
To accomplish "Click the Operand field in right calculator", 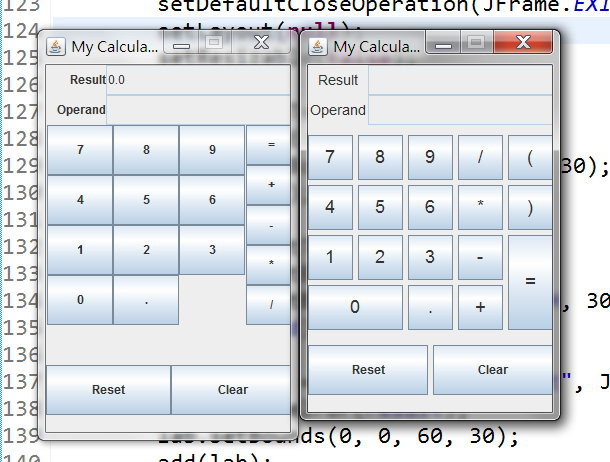I will coord(460,110).
